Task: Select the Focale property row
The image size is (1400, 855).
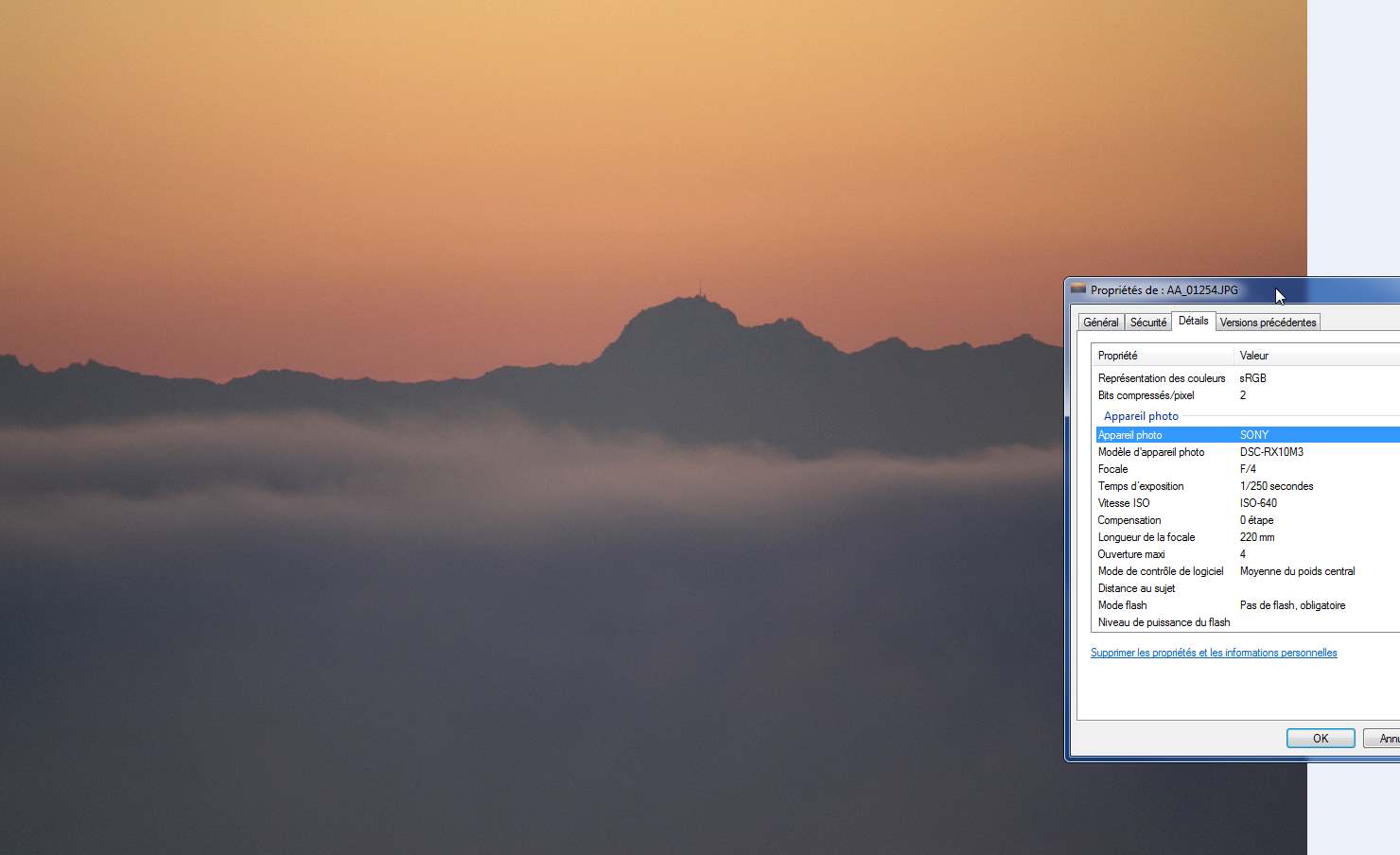Action: [x=1248, y=469]
